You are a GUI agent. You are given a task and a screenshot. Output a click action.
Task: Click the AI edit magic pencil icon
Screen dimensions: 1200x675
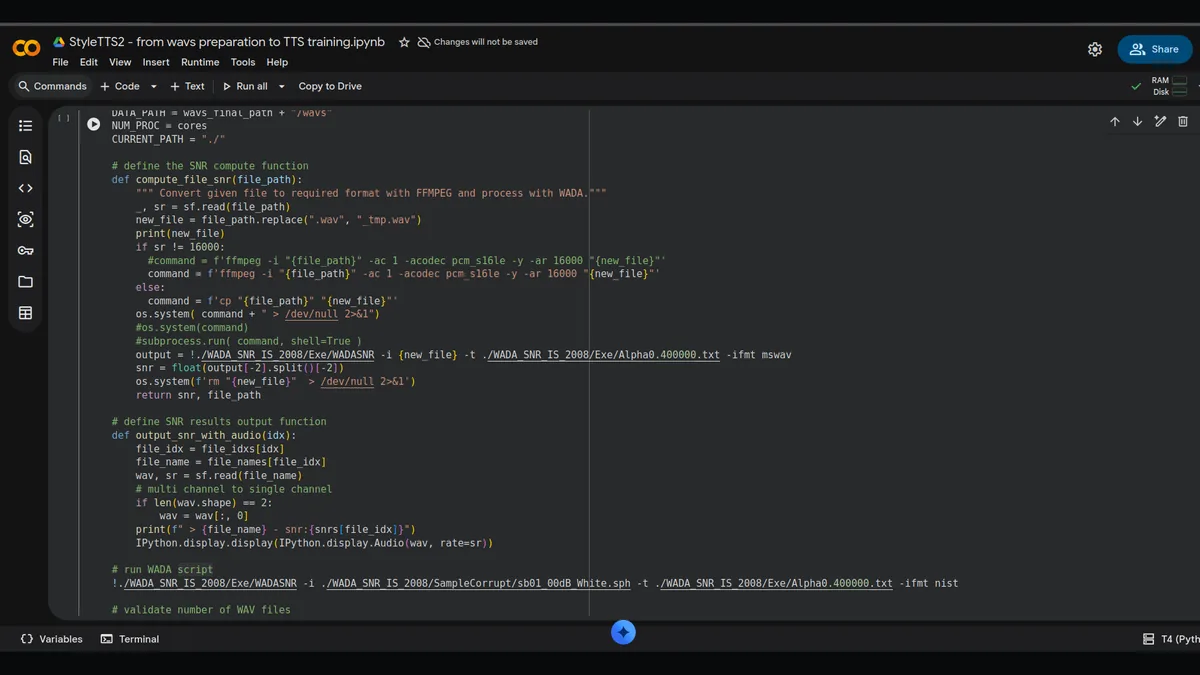point(1160,122)
